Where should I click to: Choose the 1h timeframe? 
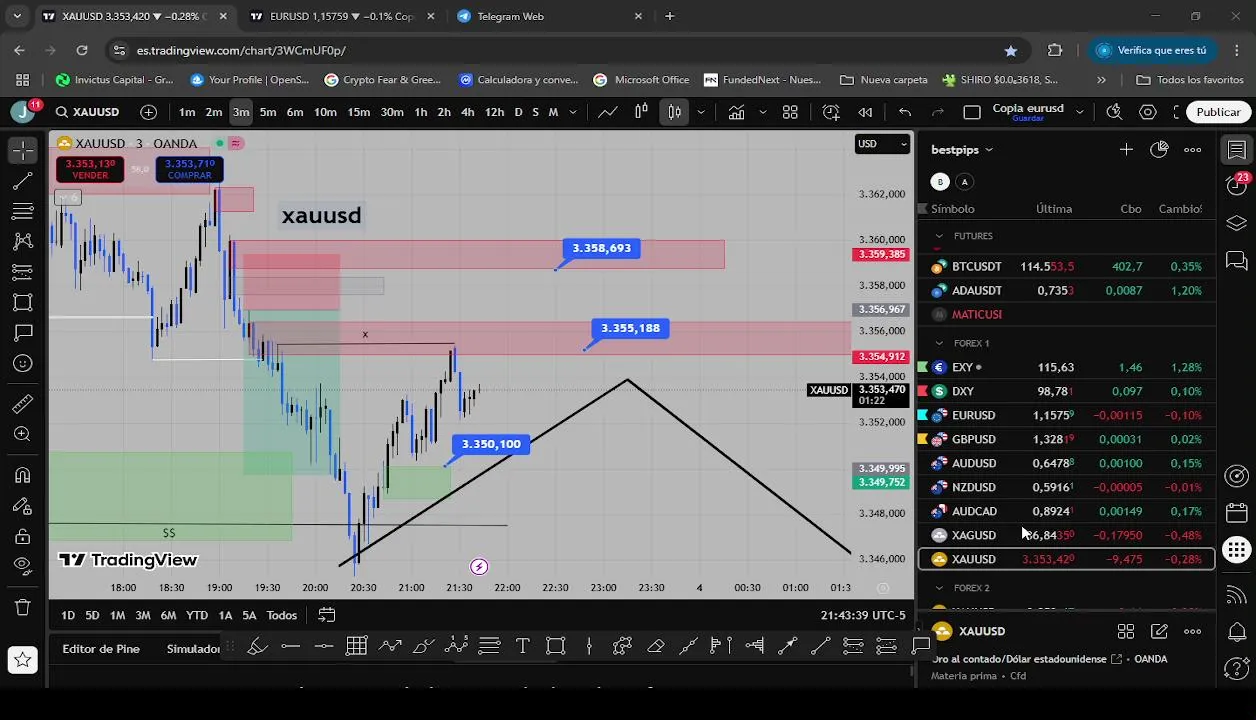[x=421, y=112]
